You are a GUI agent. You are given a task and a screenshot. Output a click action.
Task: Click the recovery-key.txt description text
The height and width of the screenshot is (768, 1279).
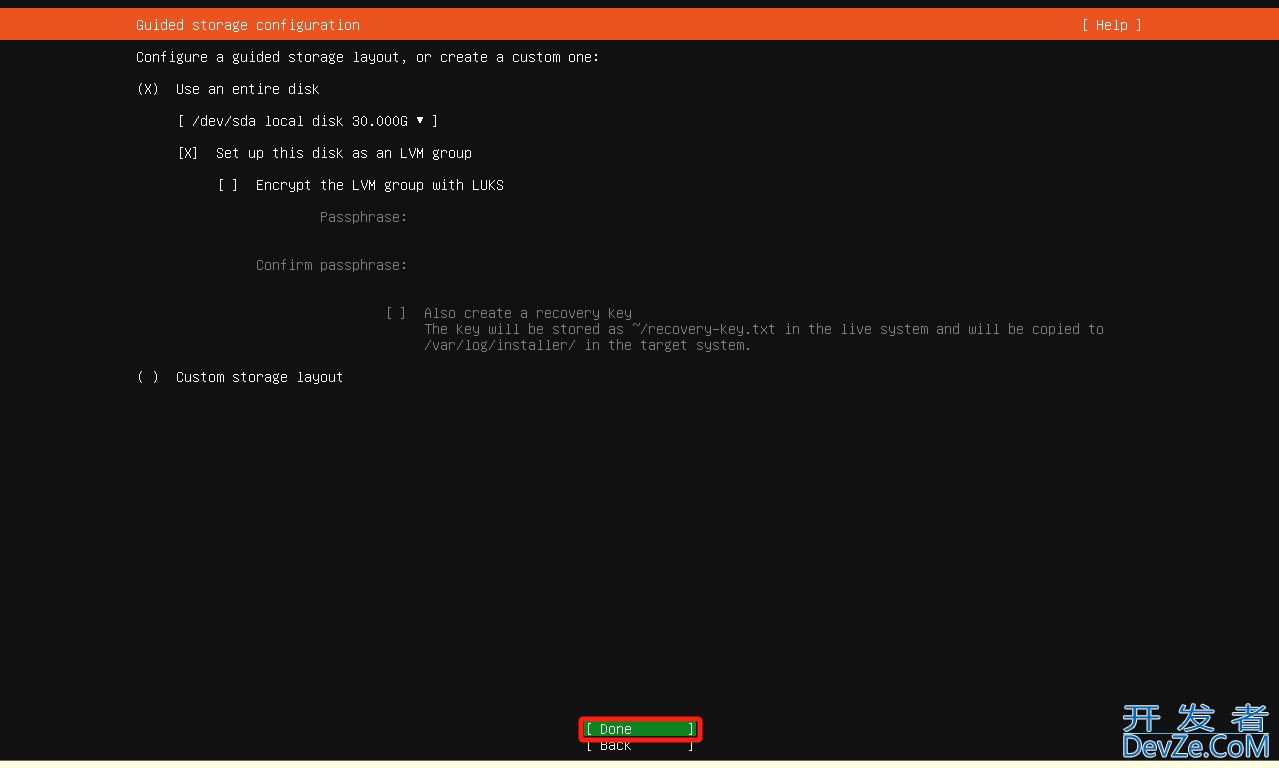click(x=764, y=337)
